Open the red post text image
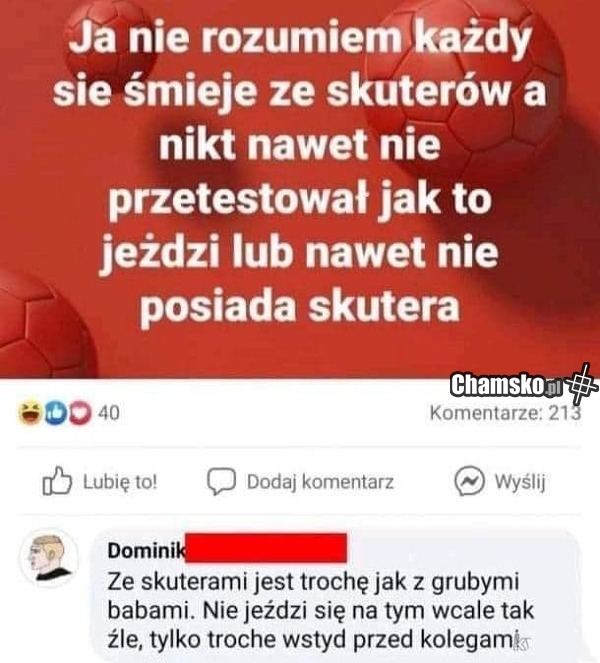The width and height of the screenshot is (600, 663). click(x=300, y=189)
